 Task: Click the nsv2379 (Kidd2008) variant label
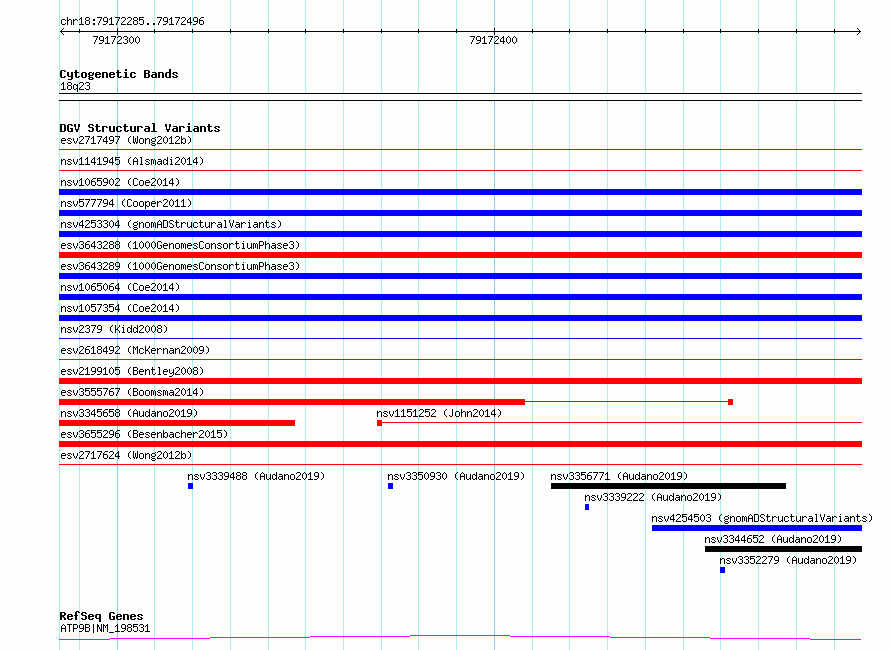(114, 329)
